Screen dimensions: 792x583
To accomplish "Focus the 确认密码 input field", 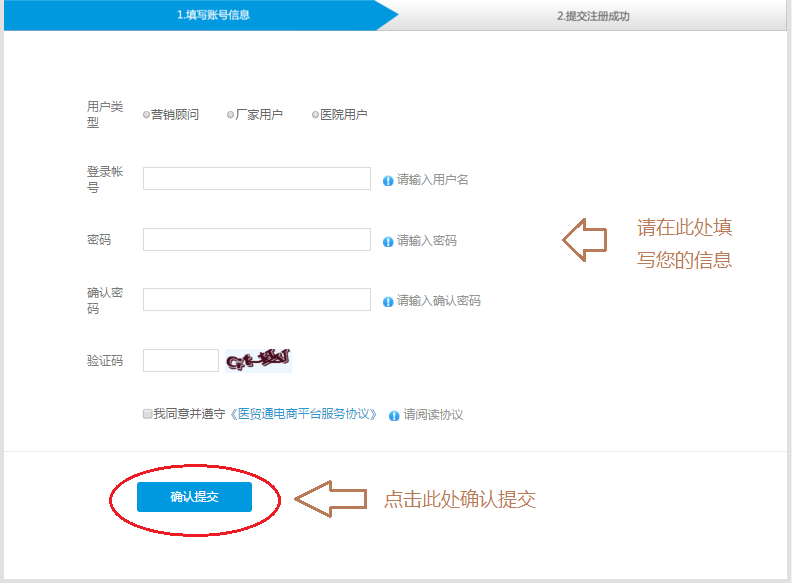I will pyautogui.click(x=257, y=300).
